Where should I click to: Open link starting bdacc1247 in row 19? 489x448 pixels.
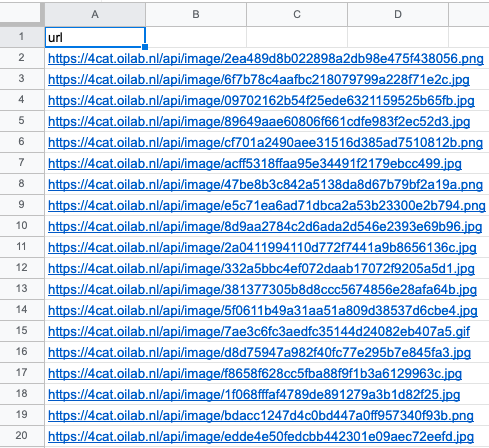coord(261,416)
